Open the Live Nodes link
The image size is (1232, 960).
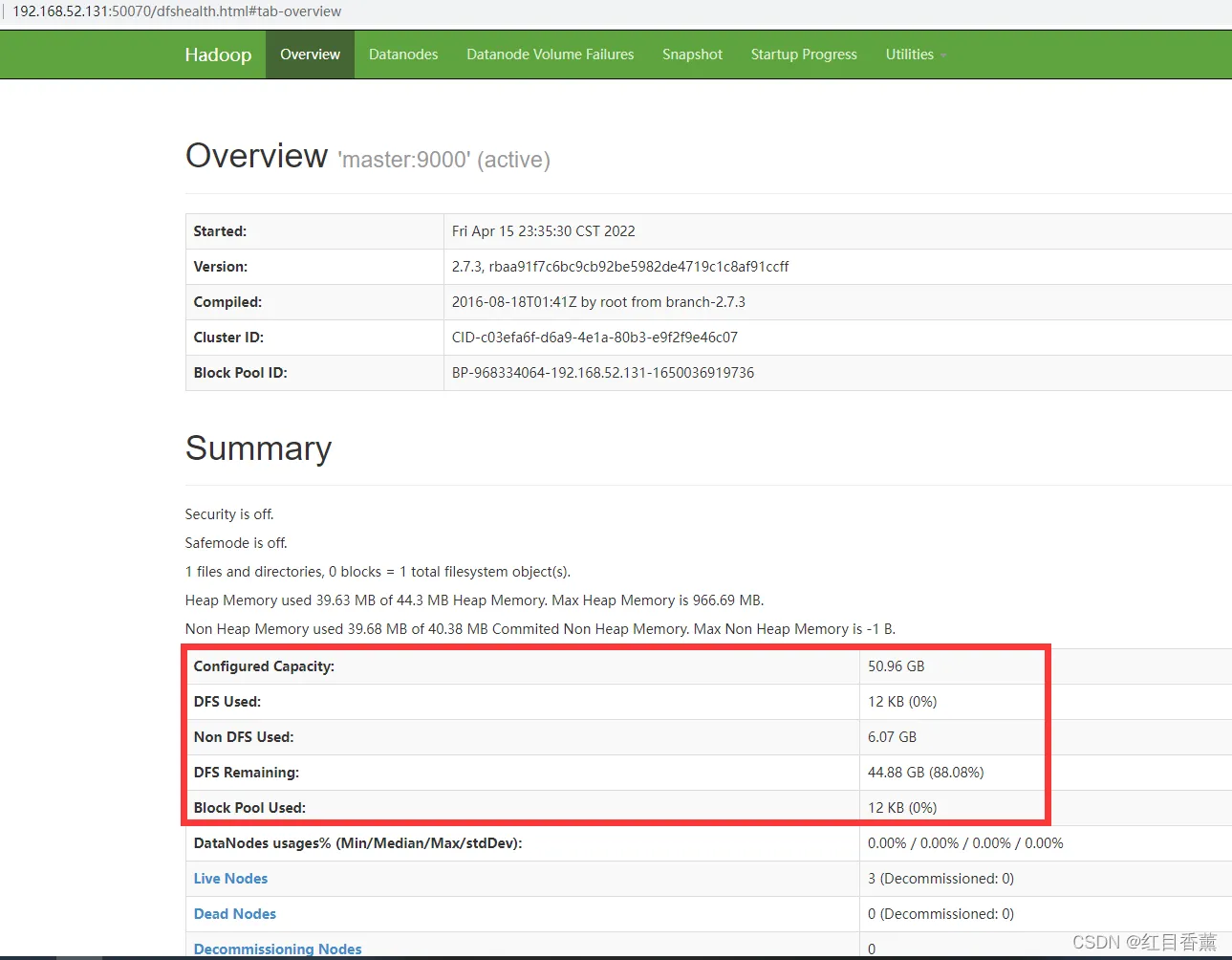pos(230,879)
